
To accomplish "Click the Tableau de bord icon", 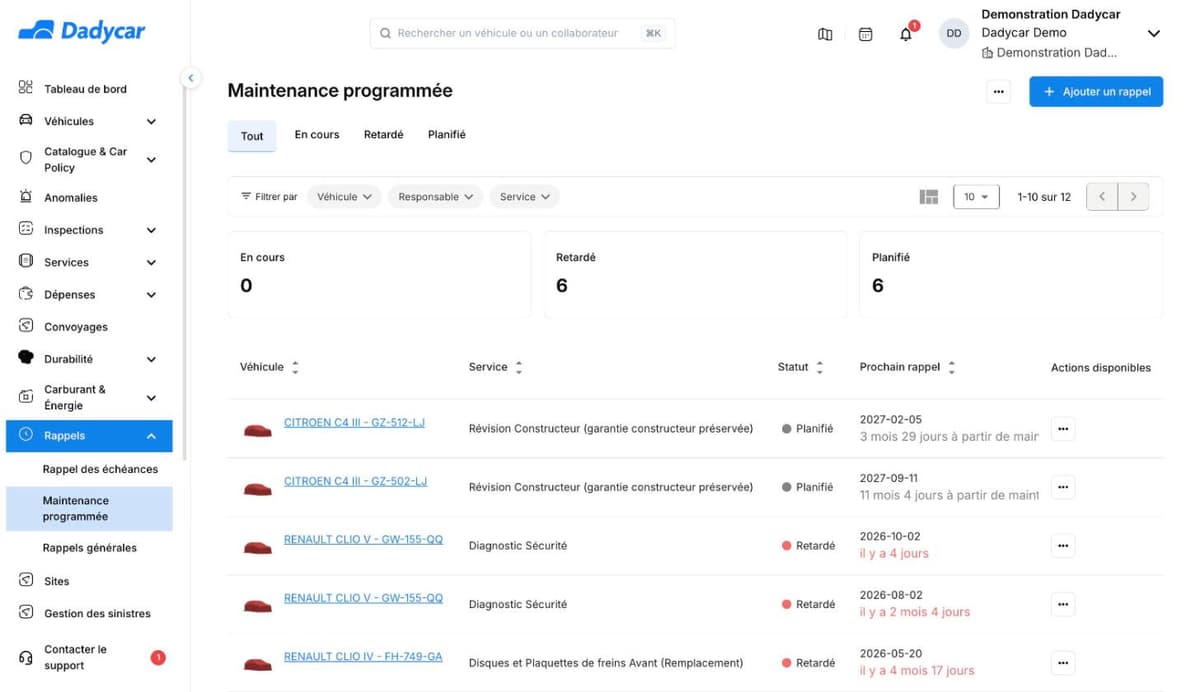I will [26, 88].
